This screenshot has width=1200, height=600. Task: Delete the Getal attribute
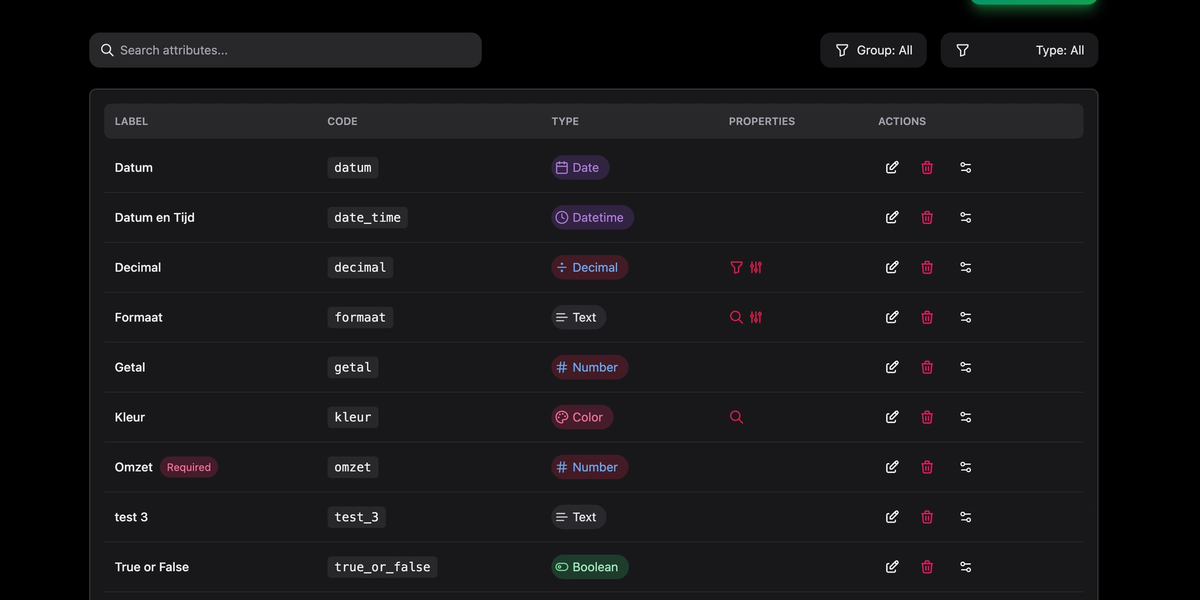(927, 368)
